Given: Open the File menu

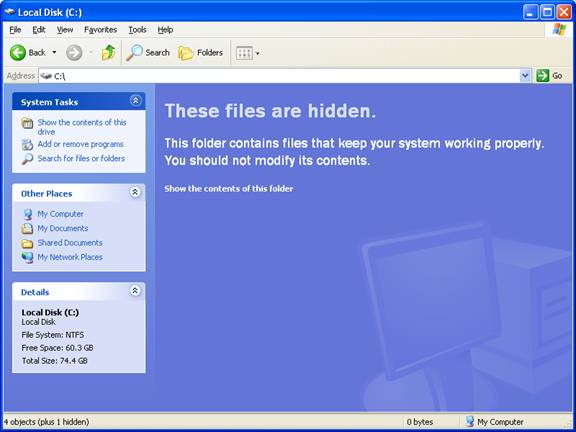Looking at the screenshot, I should [x=15, y=30].
